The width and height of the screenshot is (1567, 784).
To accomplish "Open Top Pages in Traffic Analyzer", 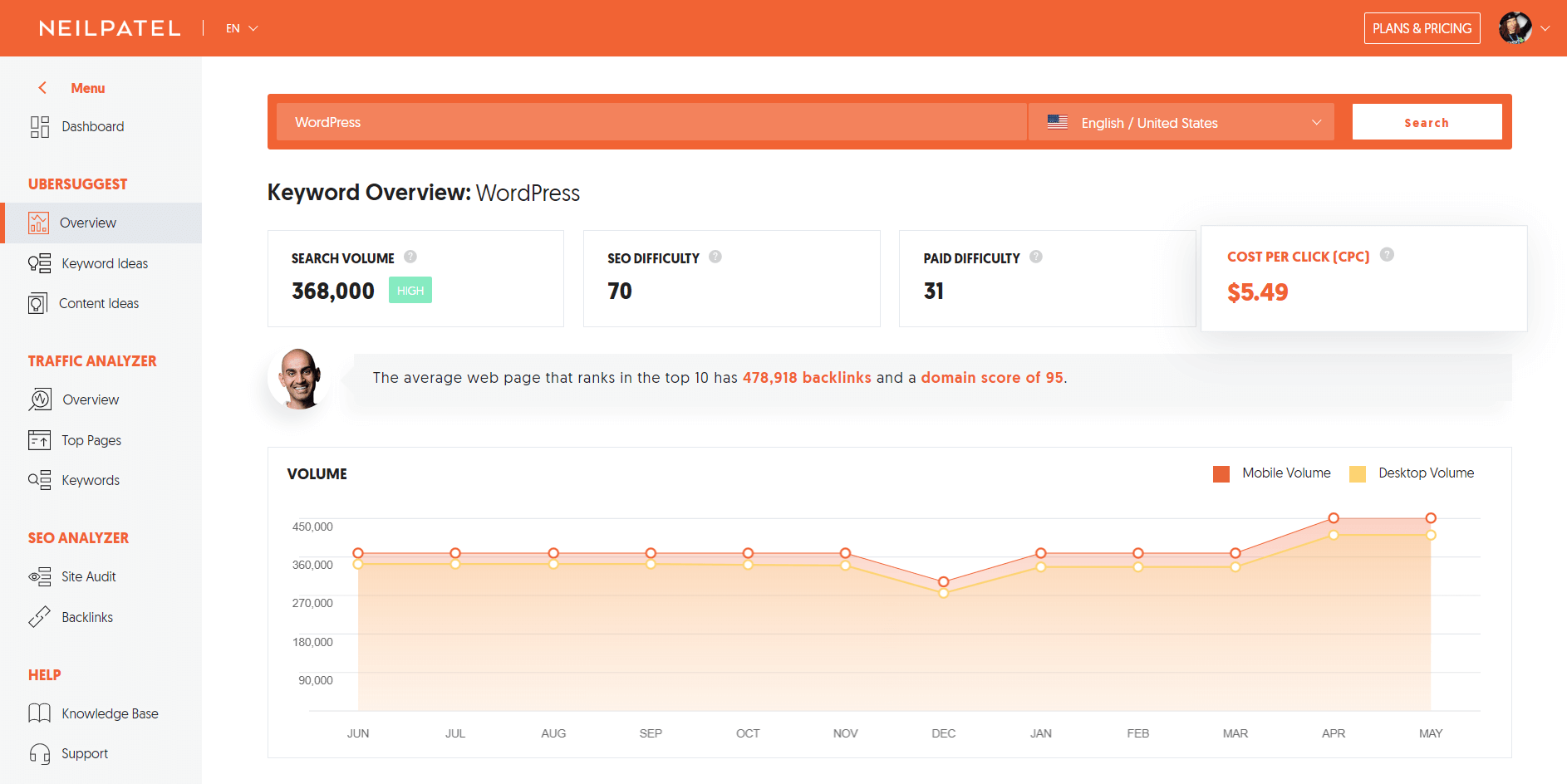I will (91, 440).
